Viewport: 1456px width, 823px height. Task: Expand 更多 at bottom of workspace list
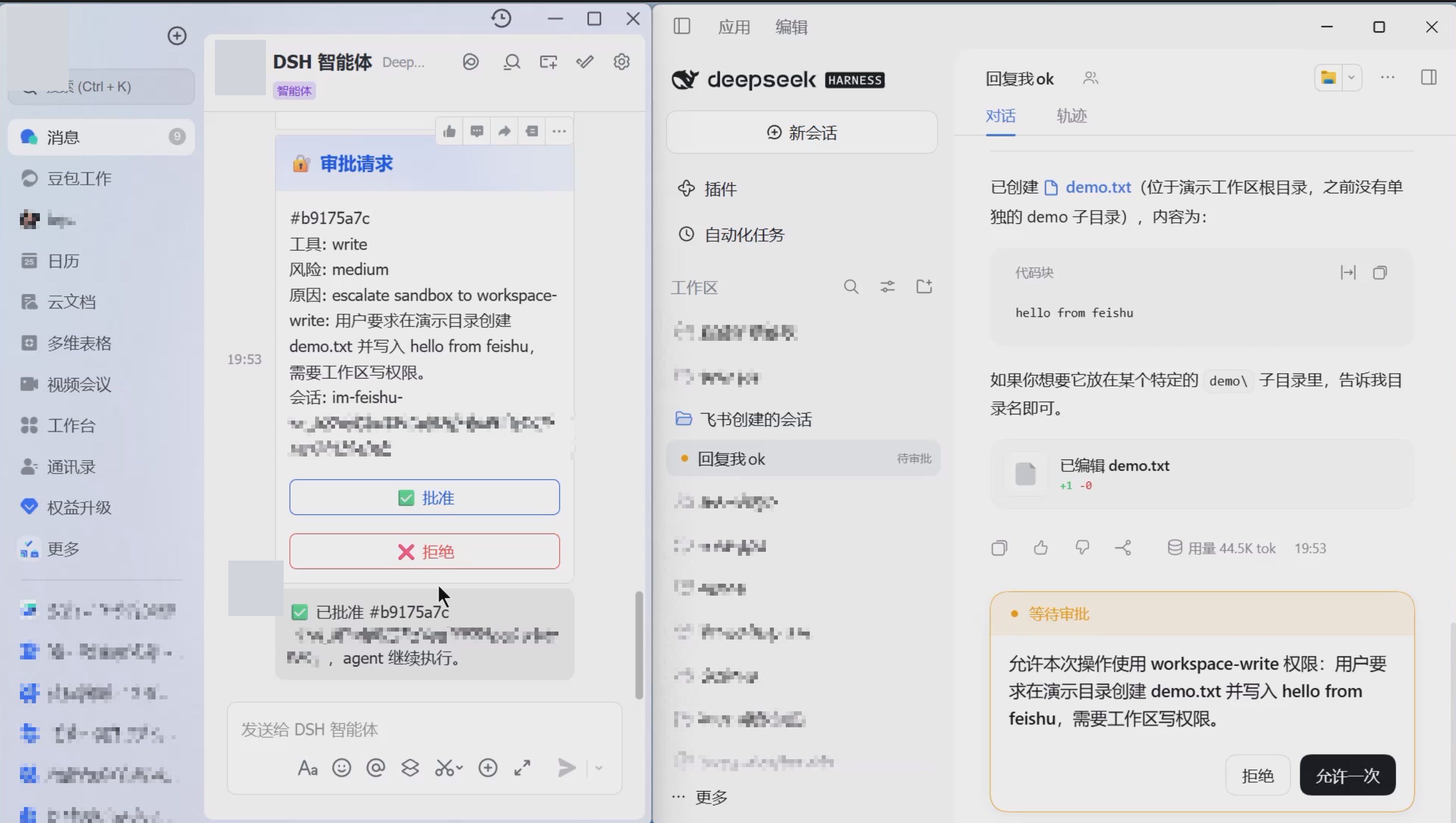click(700, 797)
